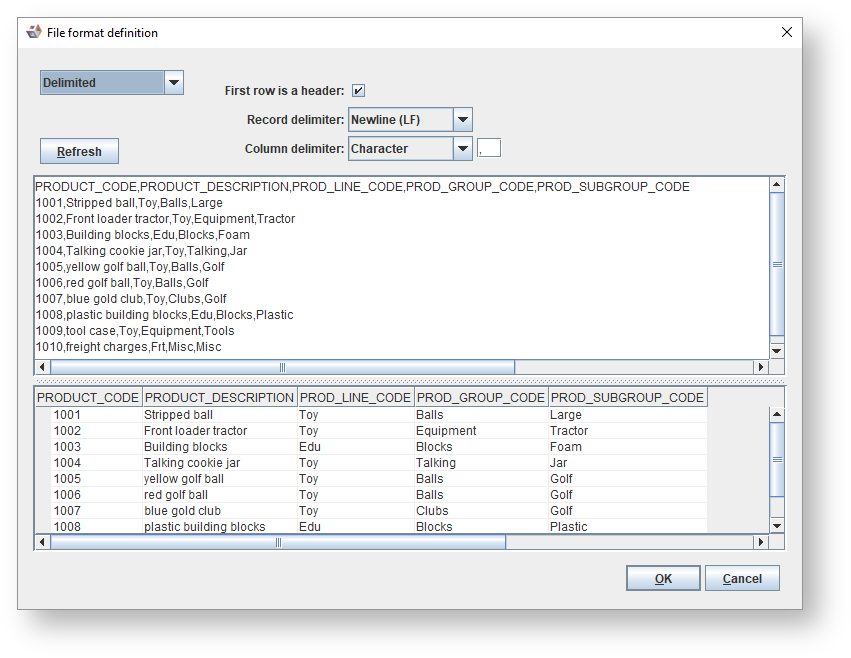Click the raw text pane scroll down arrow
851x658 pixels.
(x=777, y=351)
